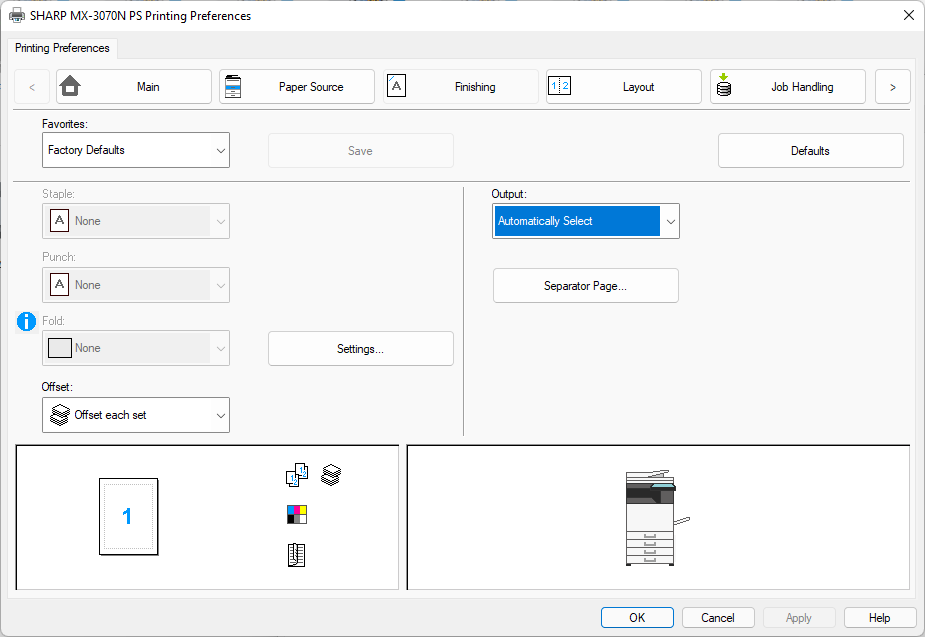
Task: Click the offset stack icon in preview
Action: click(331, 475)
